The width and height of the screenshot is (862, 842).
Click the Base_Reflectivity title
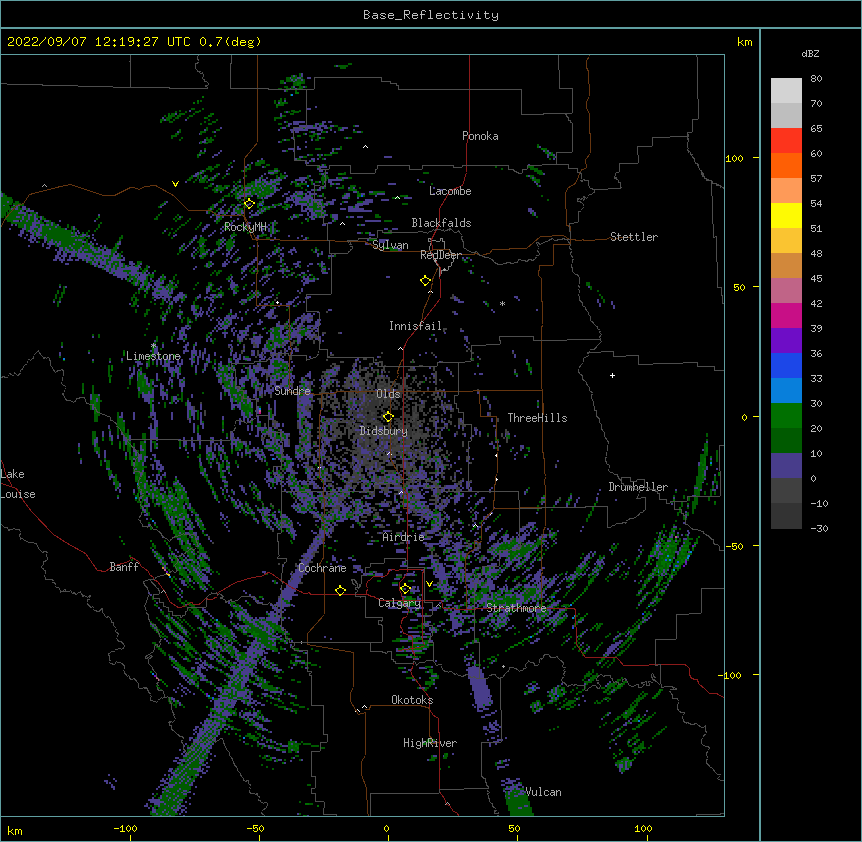pyautogui.click(x=431, y=15)
